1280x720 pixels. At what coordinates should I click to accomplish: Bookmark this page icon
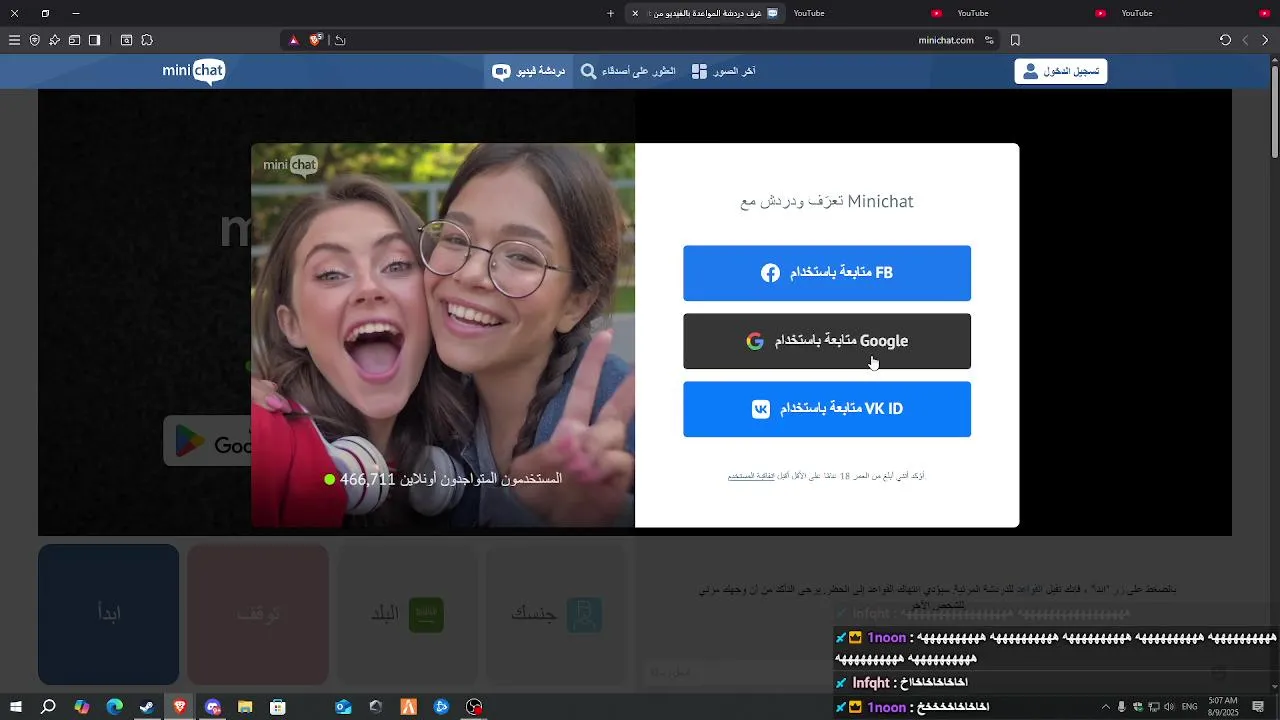(x=1015, y=40)
